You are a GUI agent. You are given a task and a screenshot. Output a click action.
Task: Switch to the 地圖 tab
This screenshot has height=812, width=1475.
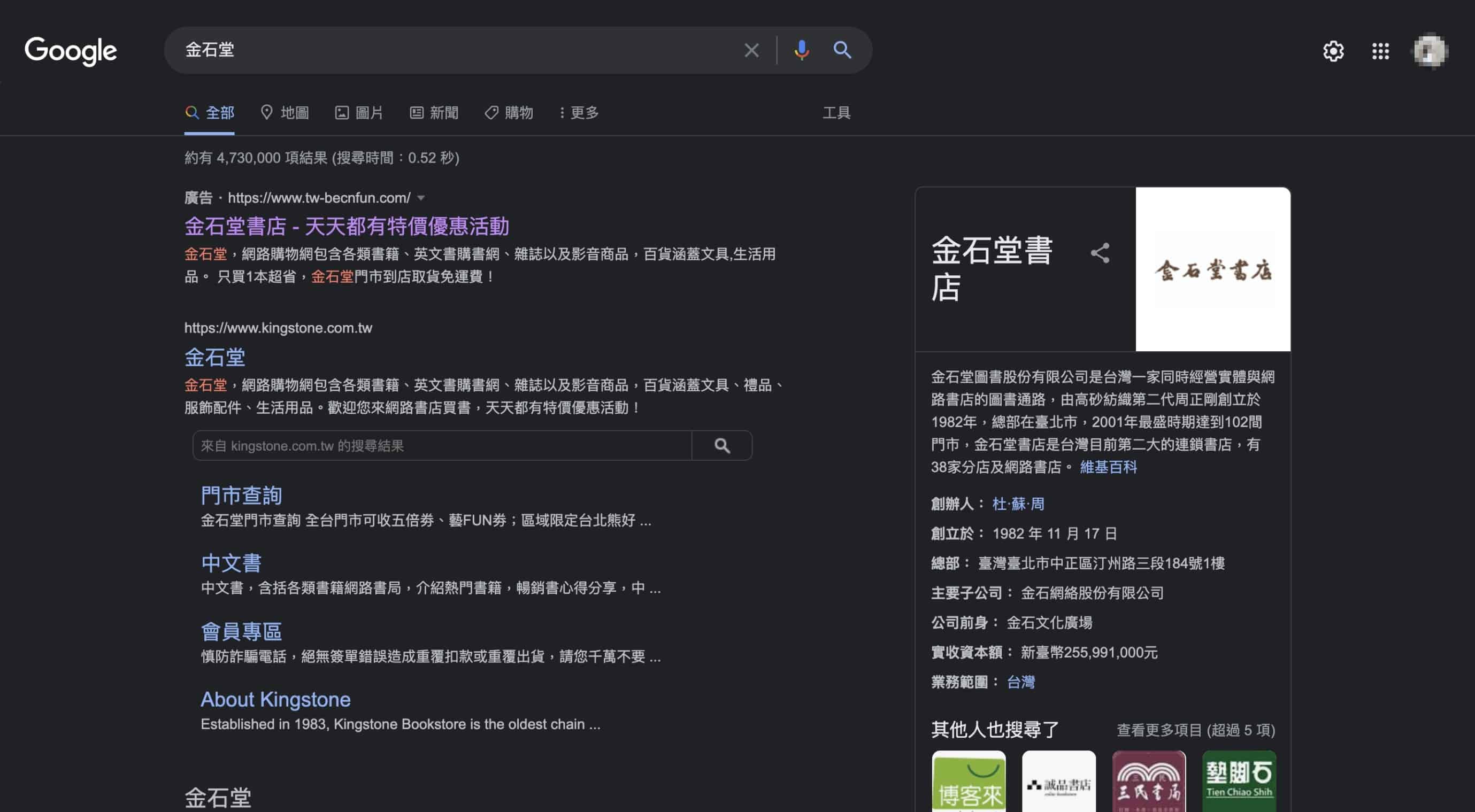pos(285,113)
